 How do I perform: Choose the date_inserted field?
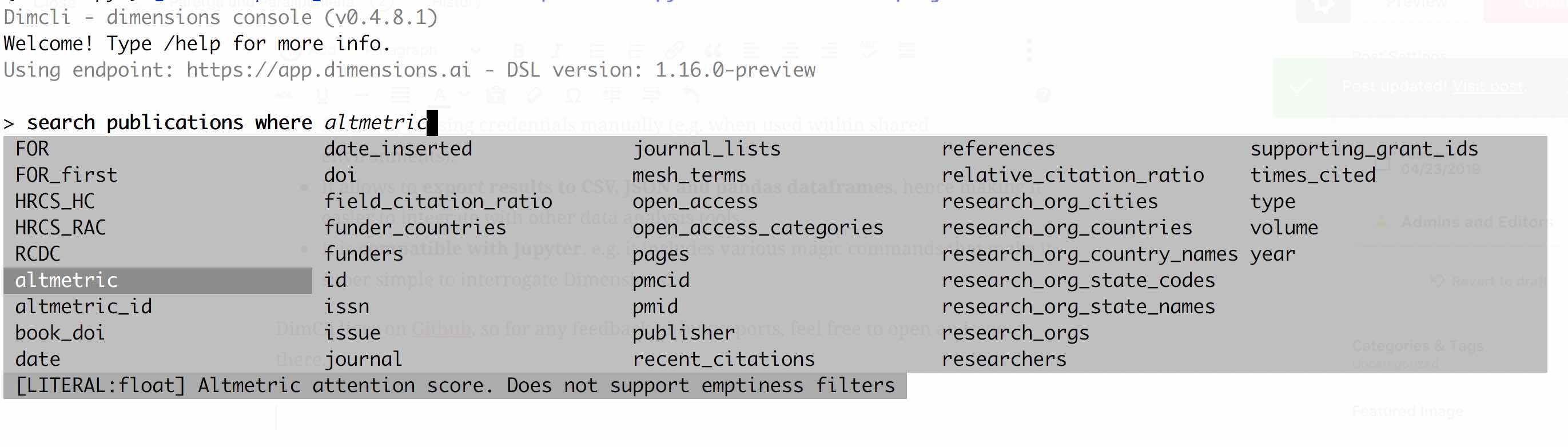tap(398, 149)
